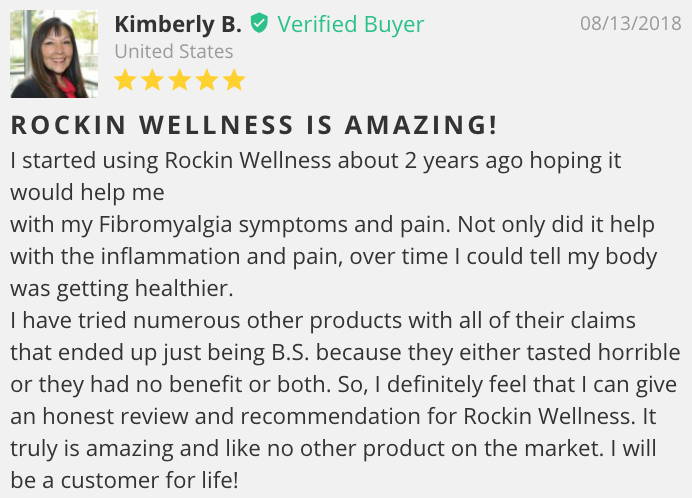
Task: Click the closing line 'be a customer for life!'
Action: click(x=124, y=480)
